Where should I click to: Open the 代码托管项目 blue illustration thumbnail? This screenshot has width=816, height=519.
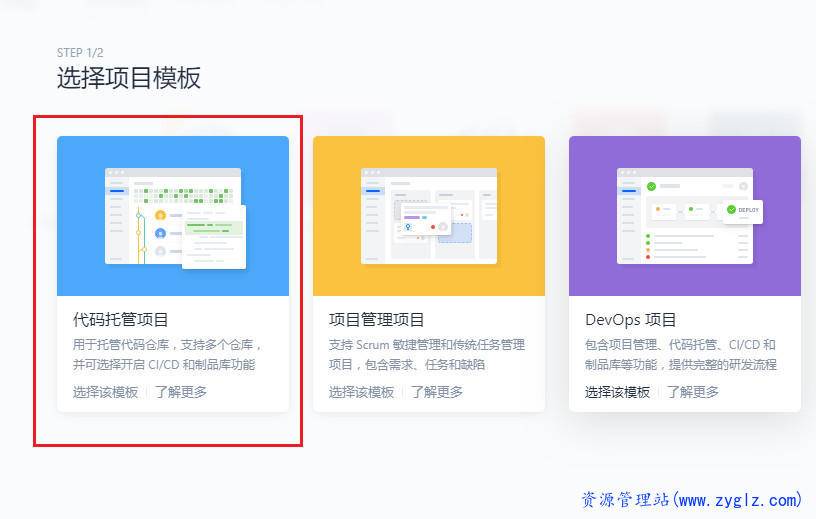pyautogui.click(x=173, y=216)
